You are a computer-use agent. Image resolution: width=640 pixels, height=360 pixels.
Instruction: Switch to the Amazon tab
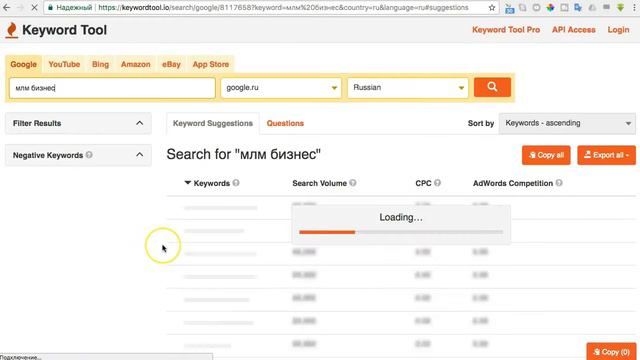tap(136, 64)
